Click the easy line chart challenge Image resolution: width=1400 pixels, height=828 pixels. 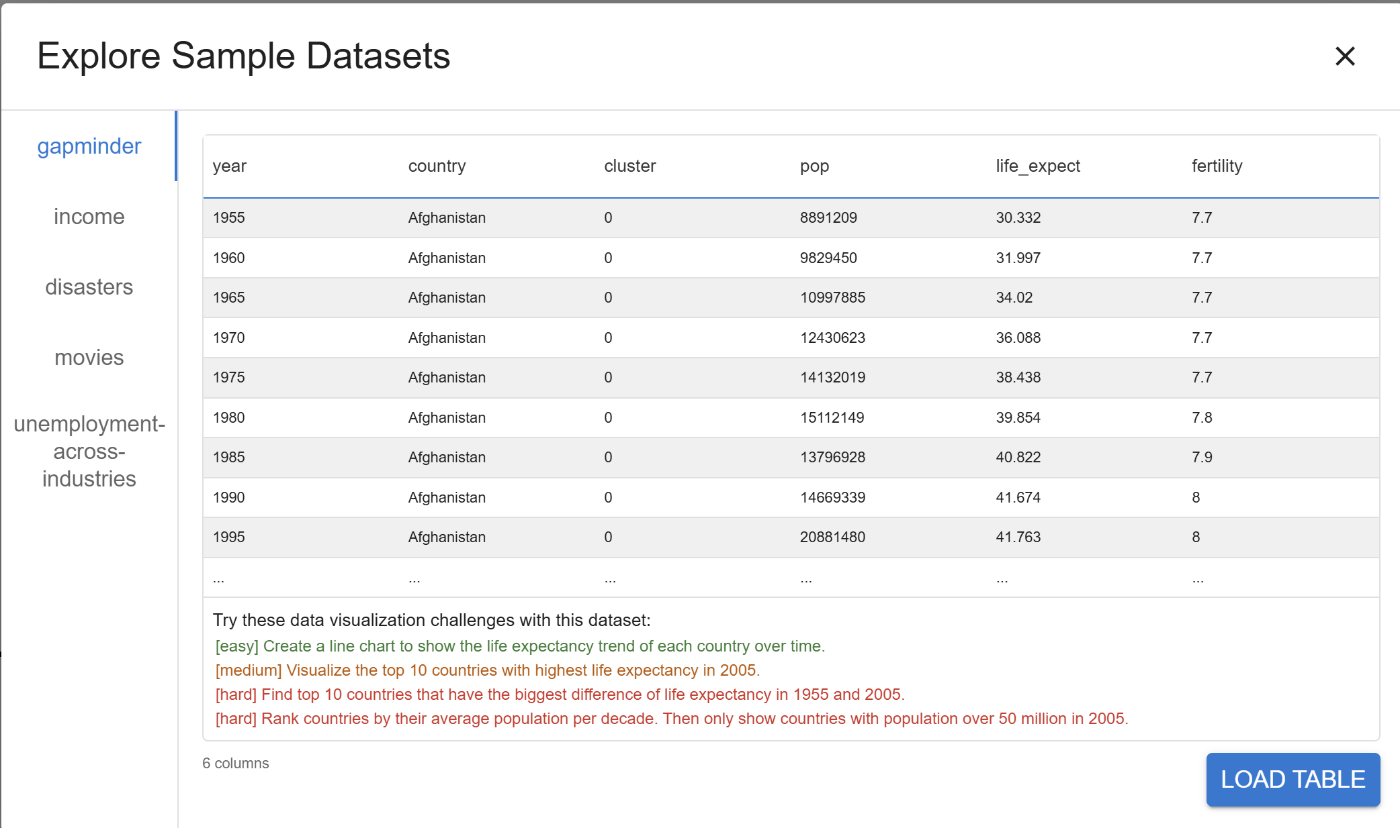click(520, 646)
